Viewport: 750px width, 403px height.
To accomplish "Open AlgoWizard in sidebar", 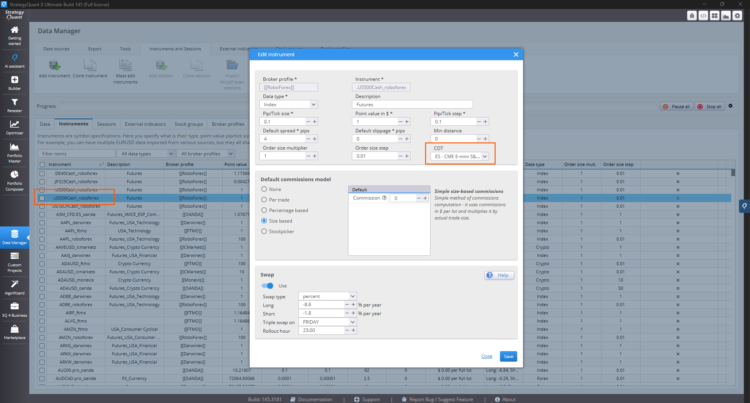I will coord(14,288).
